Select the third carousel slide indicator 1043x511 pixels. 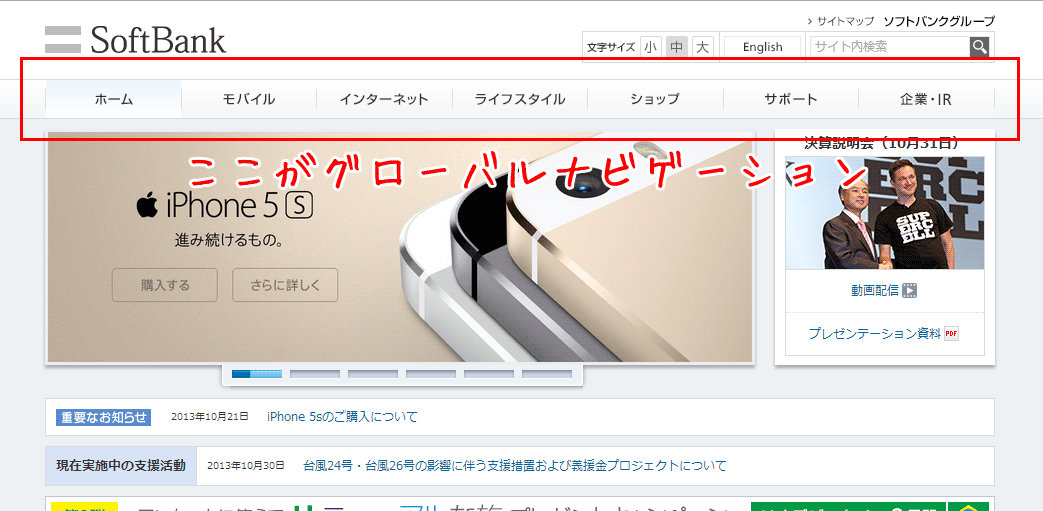[373, 374]
